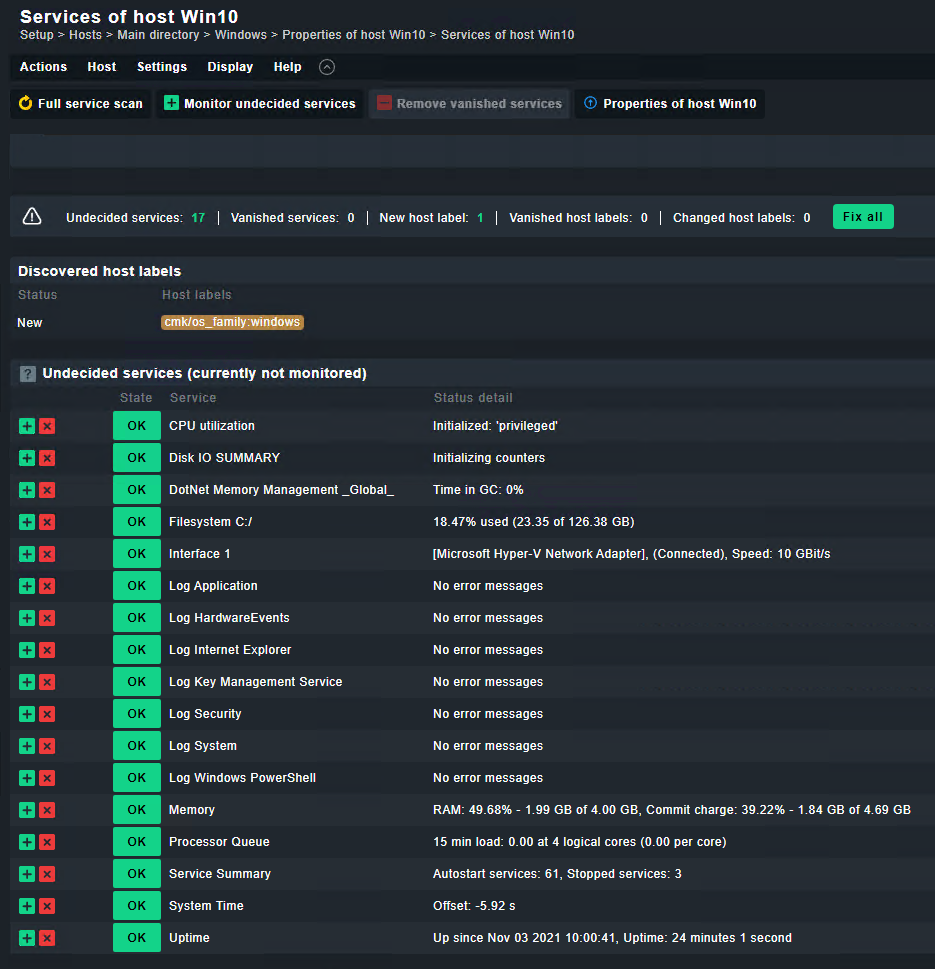Click the cmk/os_family:windows host label
The width and height of the screenshot is (935, 969).
pos(233,323)
